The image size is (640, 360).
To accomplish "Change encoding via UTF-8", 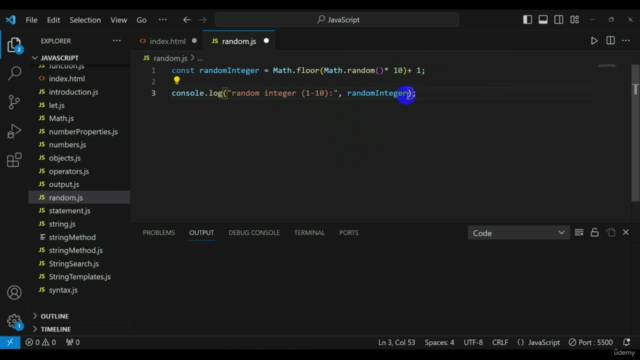I will click(473, 342).
